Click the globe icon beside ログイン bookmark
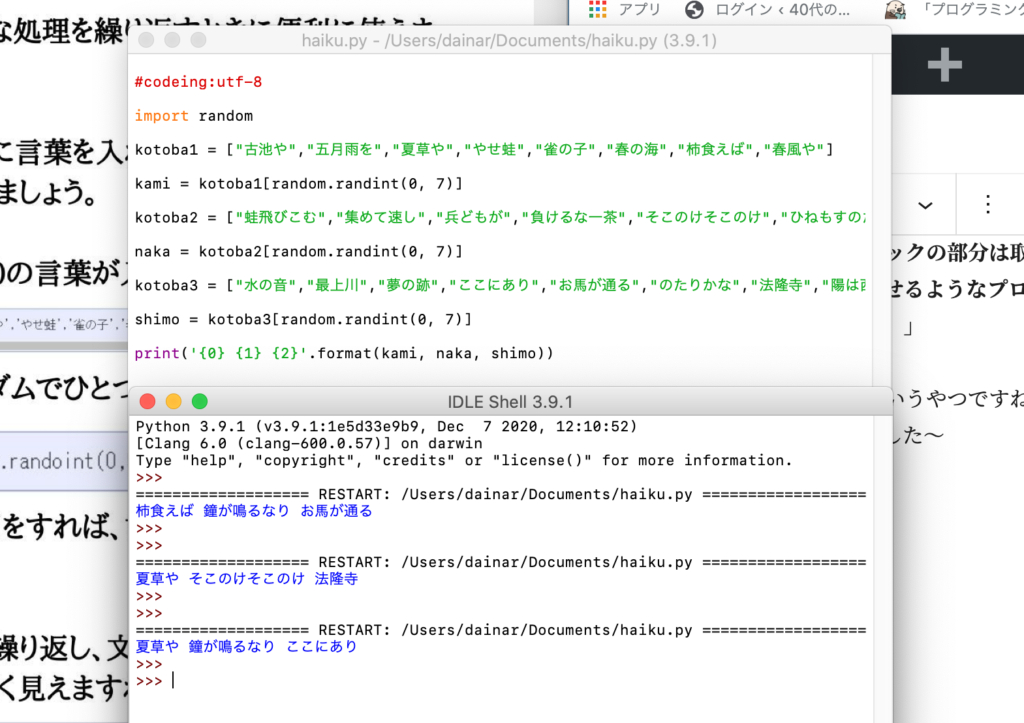The width and height of the screenshot is (1024, 723). [694, 9]
